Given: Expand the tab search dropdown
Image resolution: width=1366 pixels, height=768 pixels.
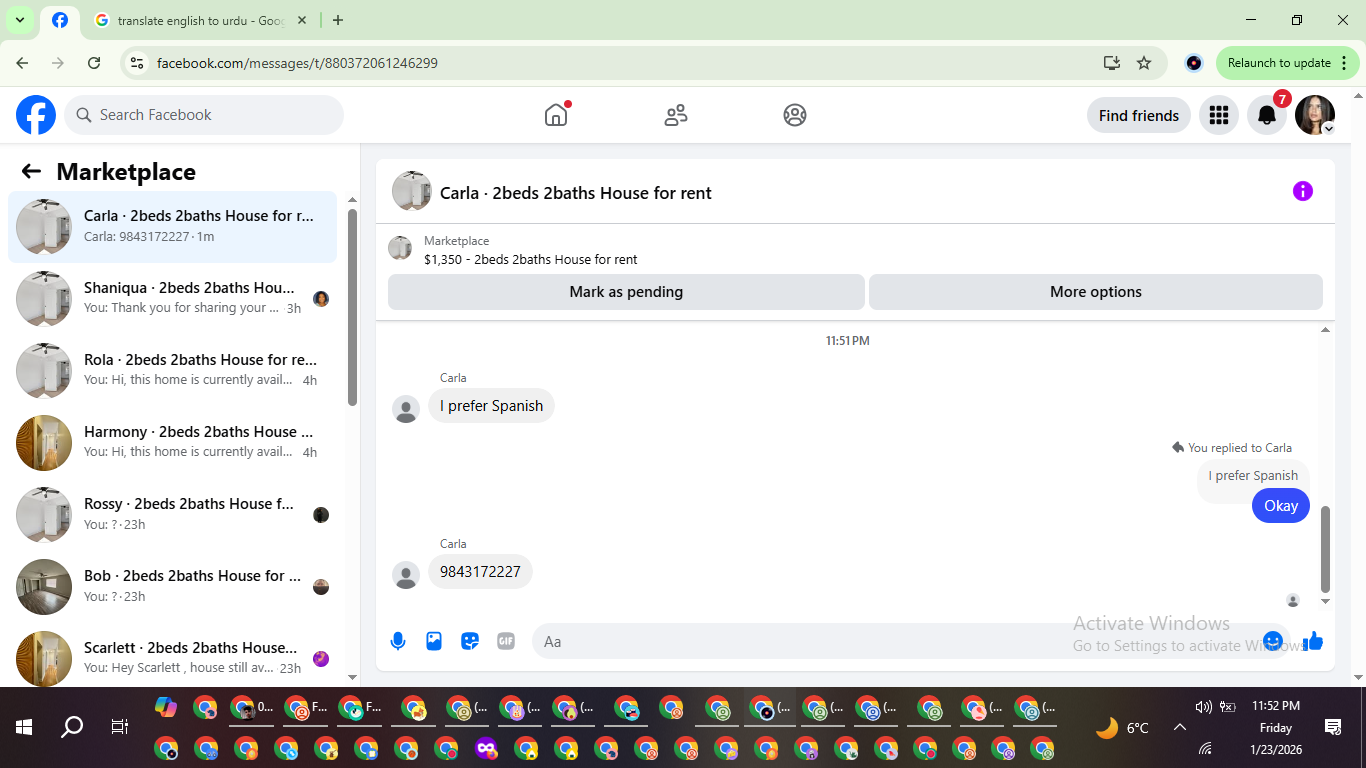Looking at the screenshot, I should point(19,20).
